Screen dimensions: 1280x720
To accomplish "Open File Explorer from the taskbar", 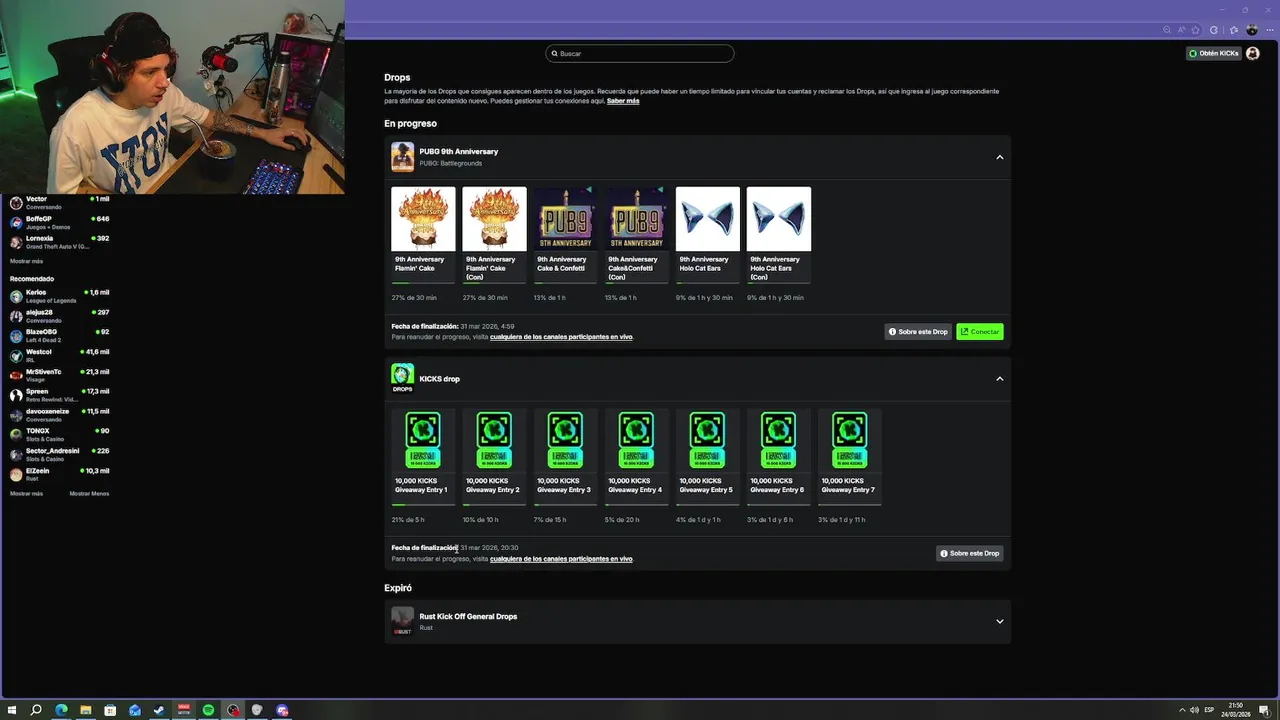I will [86, 710].
